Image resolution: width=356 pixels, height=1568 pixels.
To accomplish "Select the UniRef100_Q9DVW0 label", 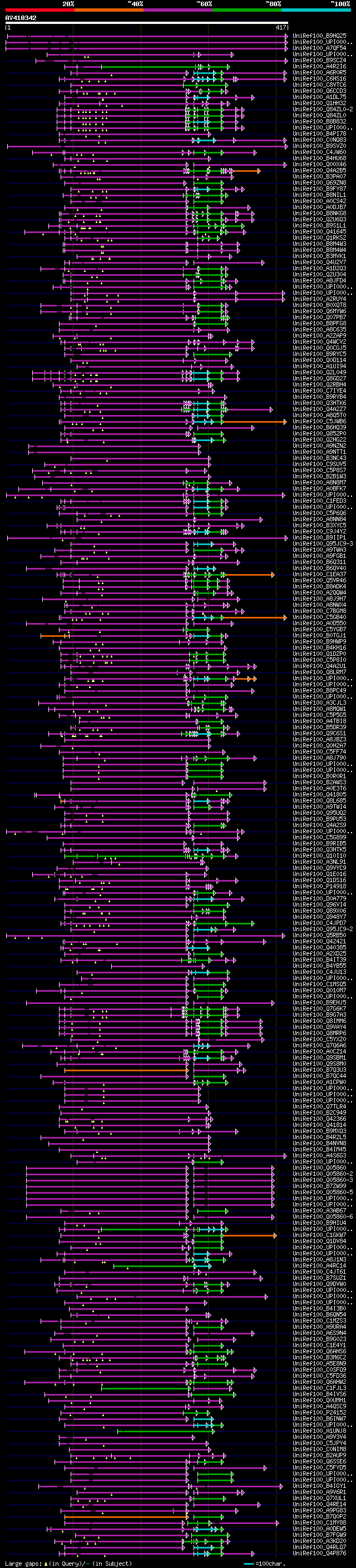I will 319,1283.
